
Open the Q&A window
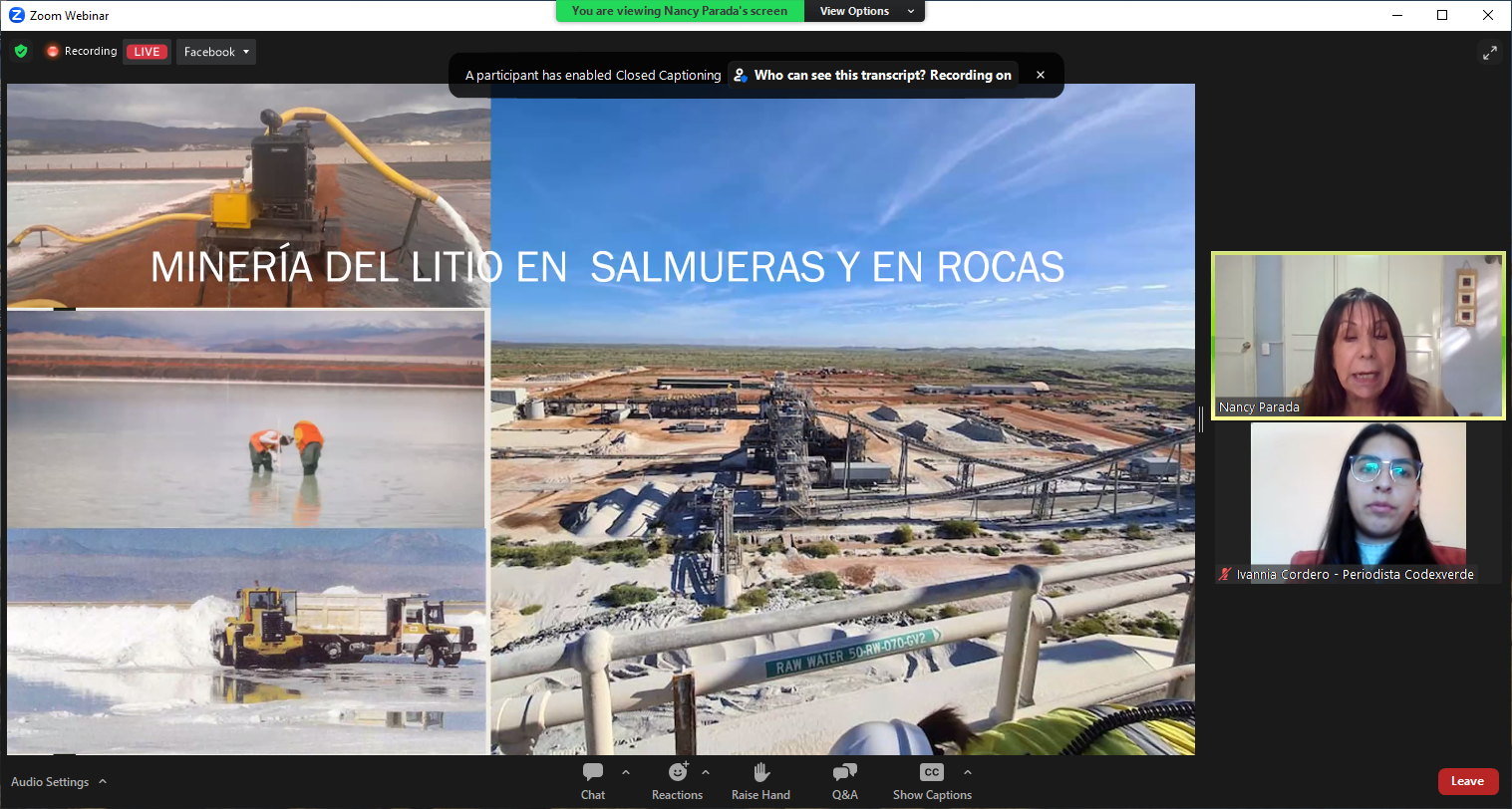click(x=844, y=780)
